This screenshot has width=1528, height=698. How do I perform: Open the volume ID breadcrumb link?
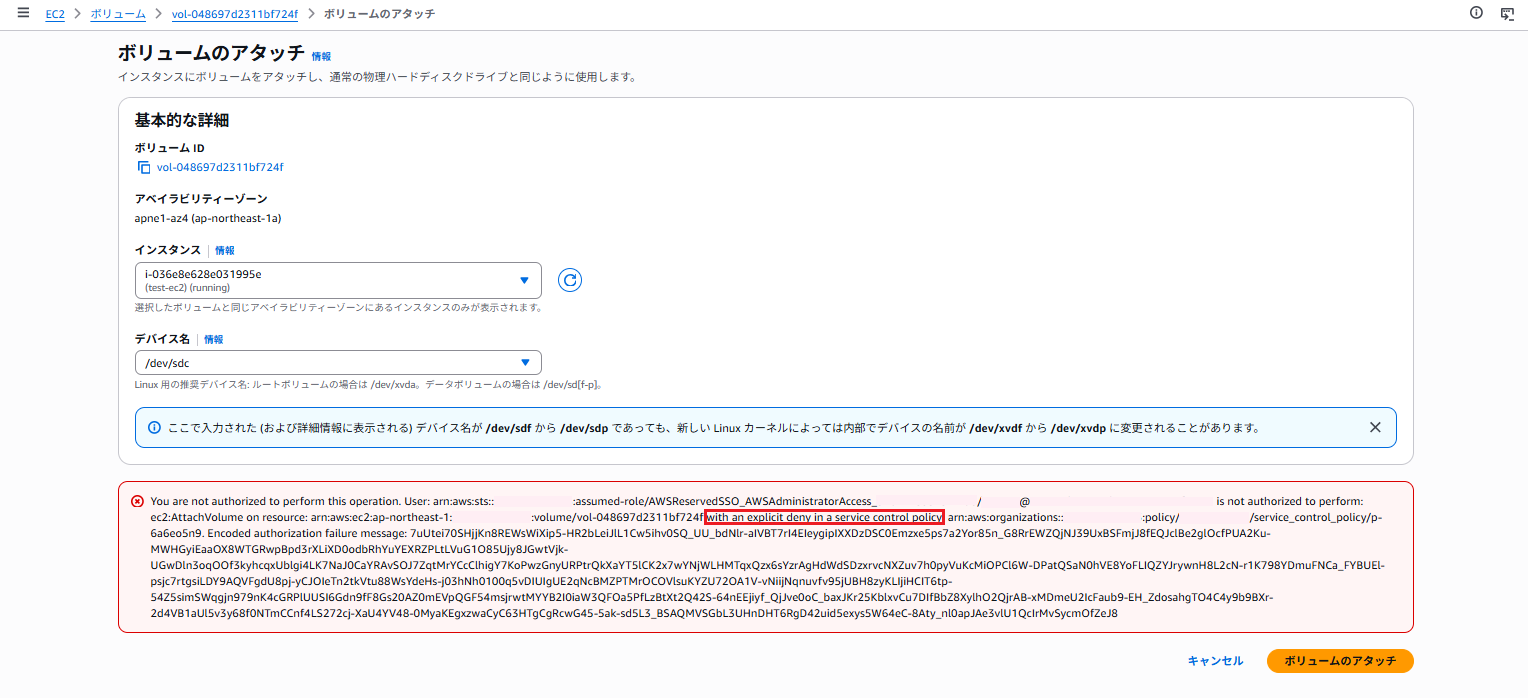pyautogui.click(x=233, y=14)
